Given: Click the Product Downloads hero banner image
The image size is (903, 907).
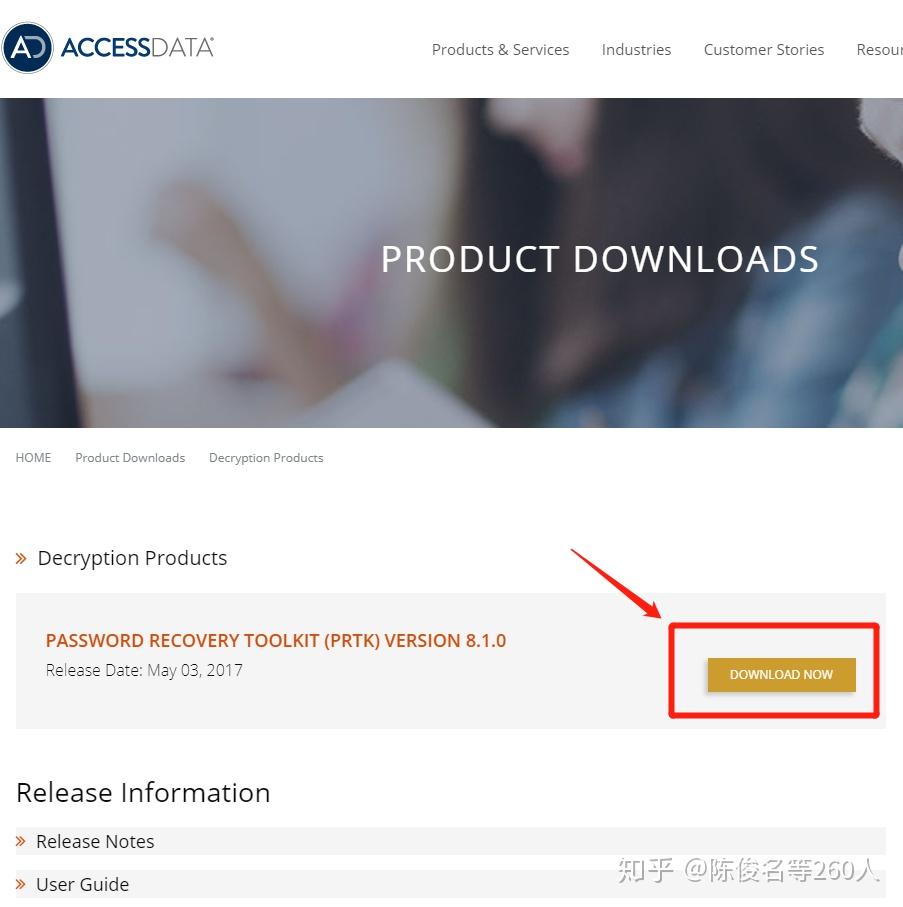Looking at the screenshot, I should click(451, 263).
